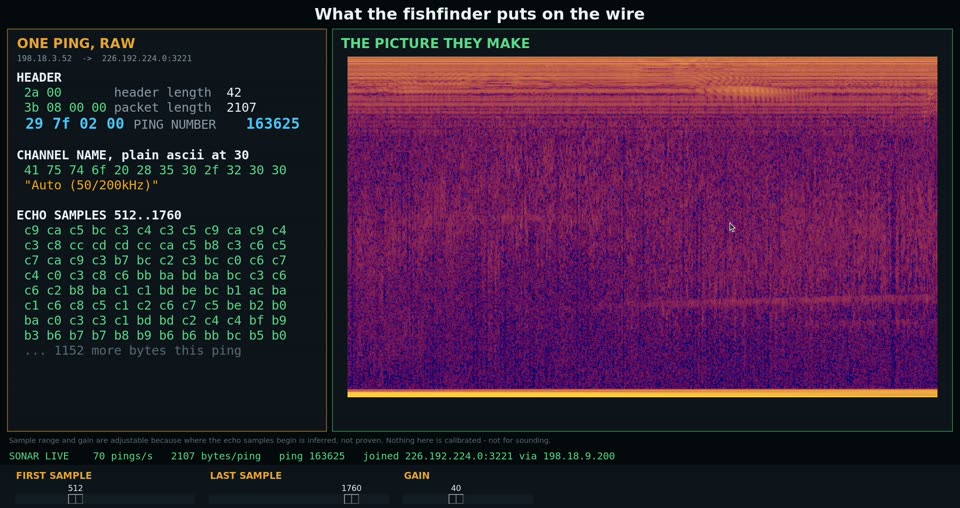The image size is (960, 508).
Task: Click the LAST SAMPLE slider handle
Action: 351,499
